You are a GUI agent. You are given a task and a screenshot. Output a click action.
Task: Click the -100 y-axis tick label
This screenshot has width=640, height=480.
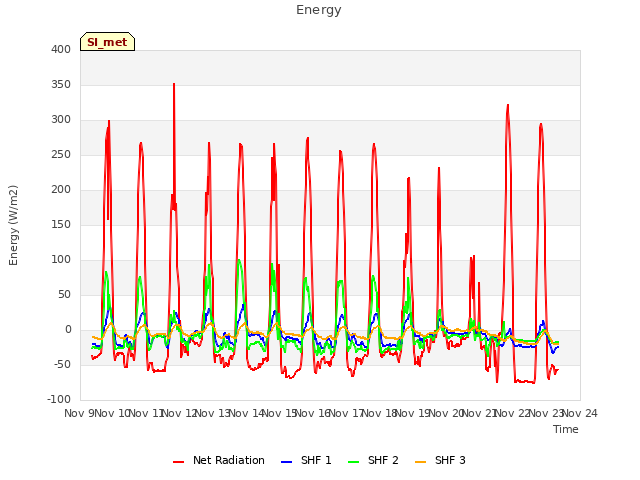click(x=59, y=400)
